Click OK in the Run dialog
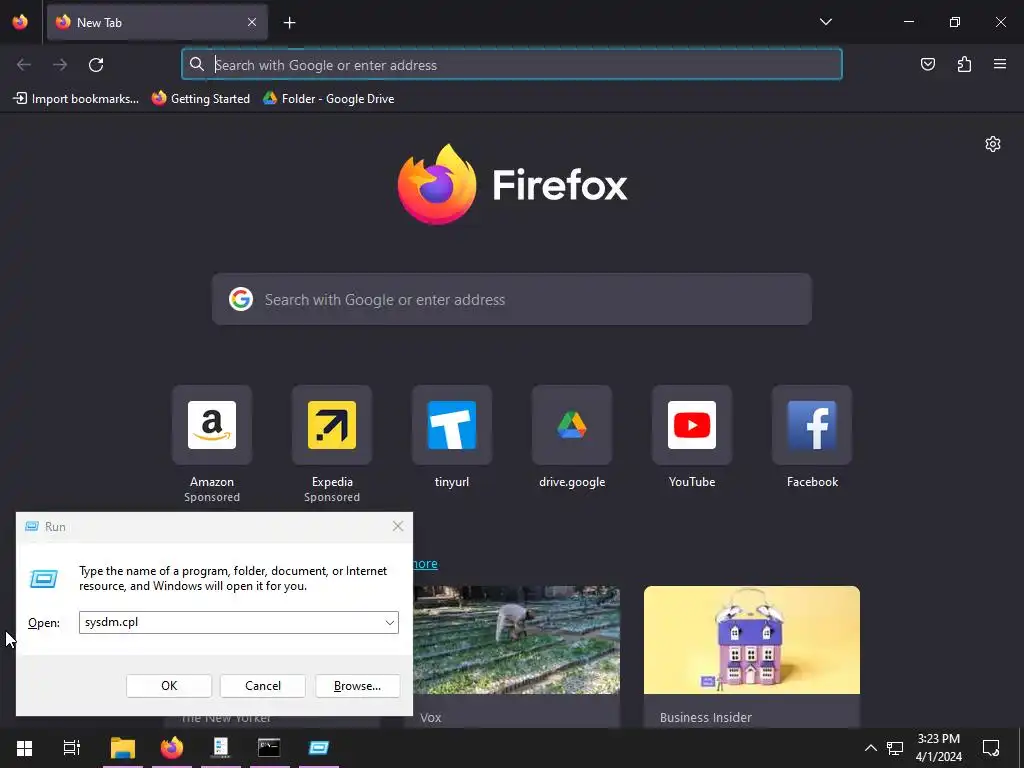The image size is (1024, 768). pos(169,686)
